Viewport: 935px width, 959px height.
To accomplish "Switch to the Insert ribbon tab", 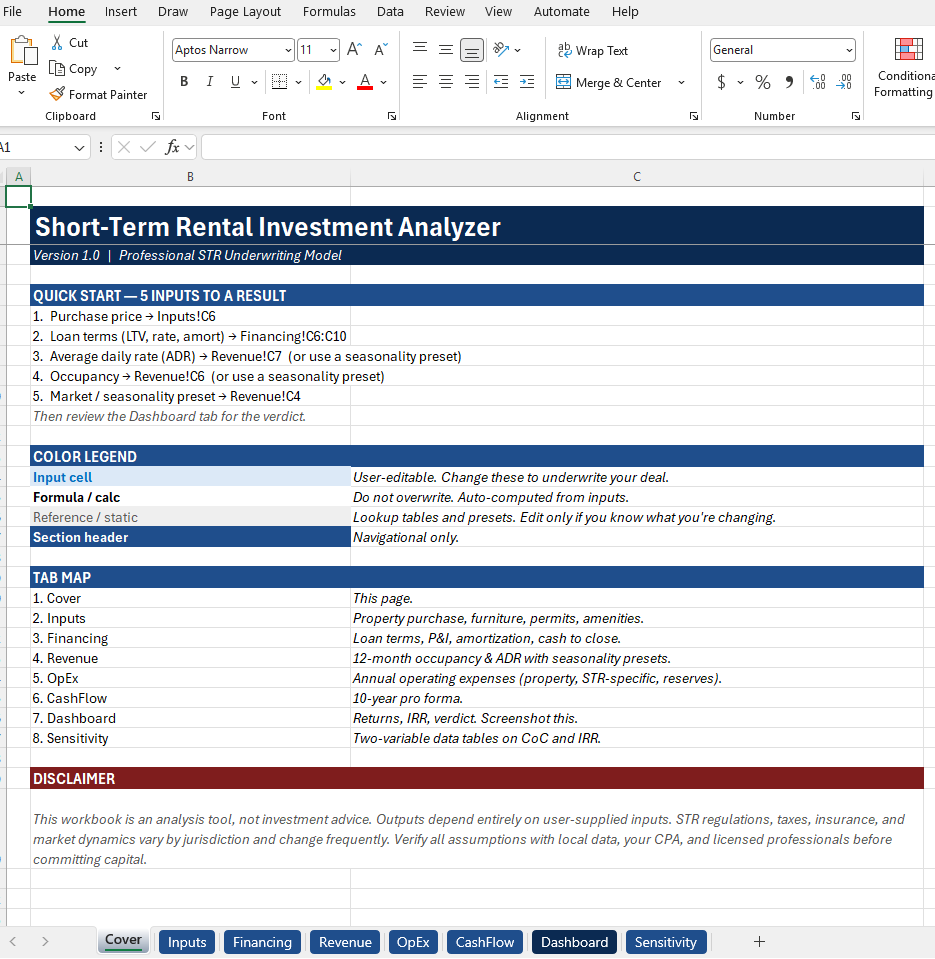I will click(120, 12).
